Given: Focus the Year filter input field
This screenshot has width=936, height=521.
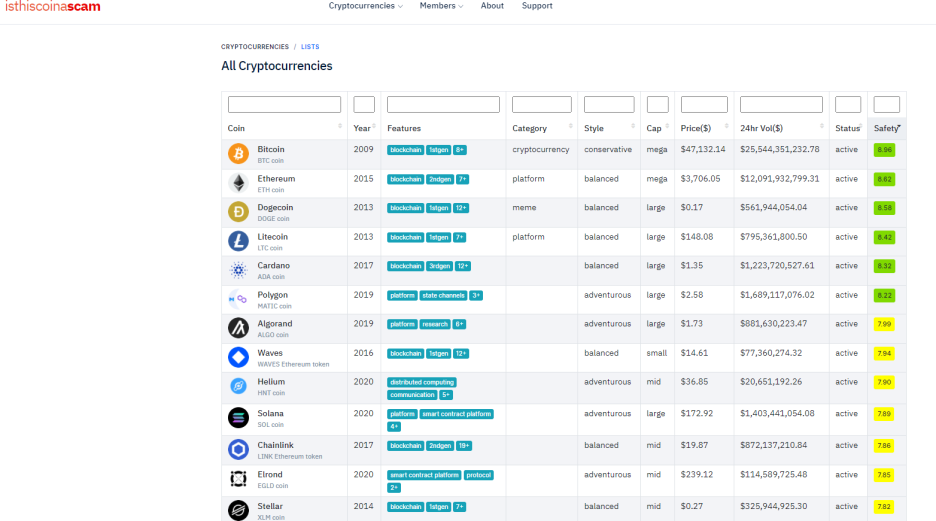Looking at the screenshot, I should click(364, 104).
